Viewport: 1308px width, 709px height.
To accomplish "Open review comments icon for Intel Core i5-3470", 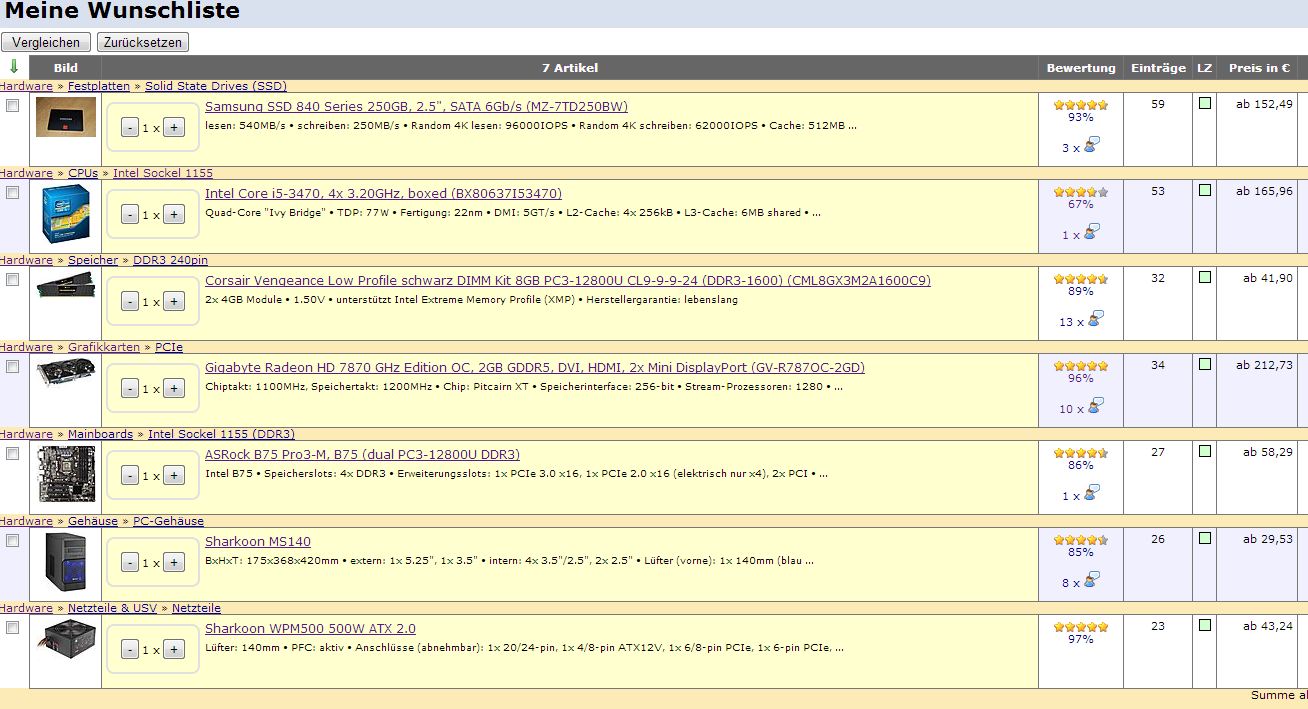I will click(1092, 232).
